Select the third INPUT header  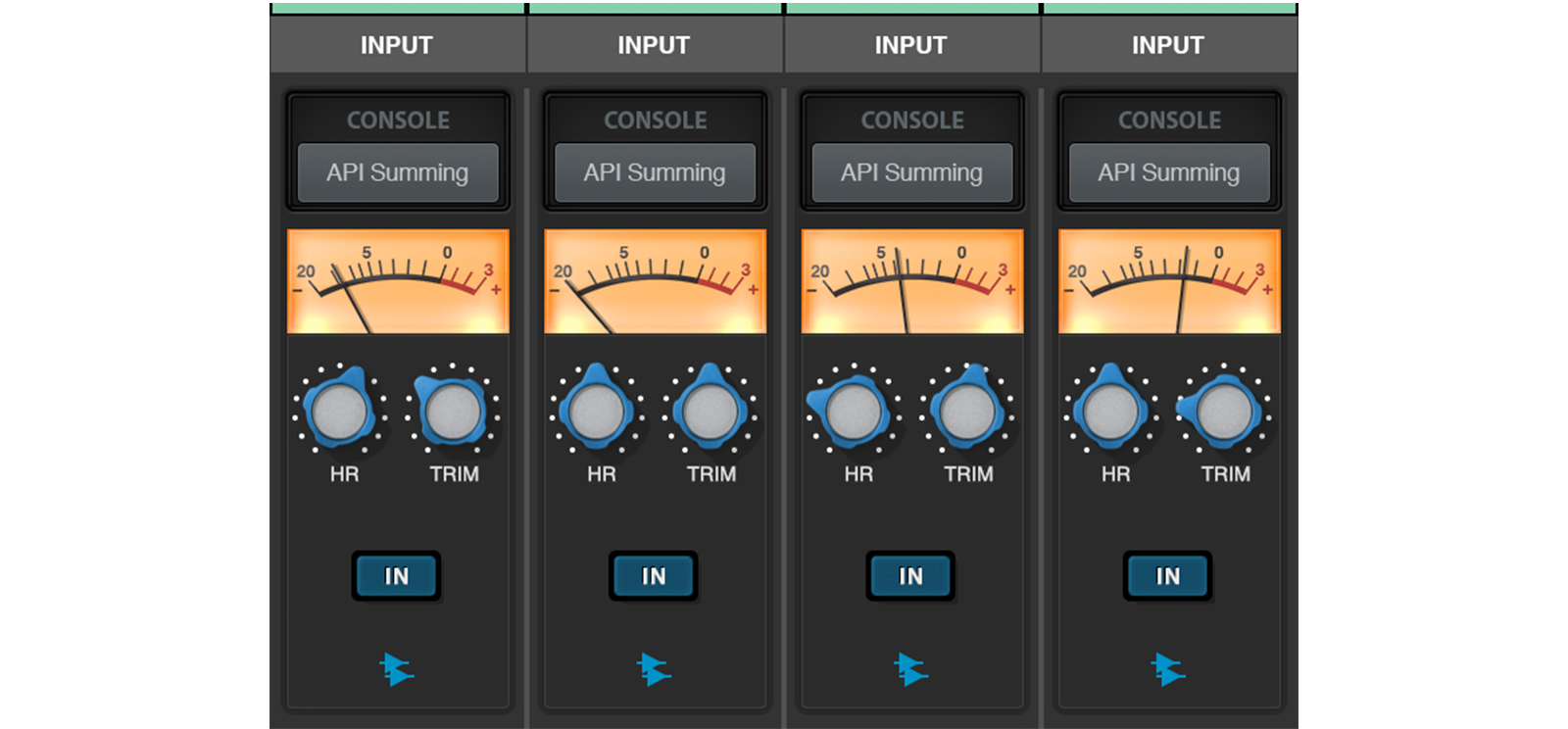point(911,45)
